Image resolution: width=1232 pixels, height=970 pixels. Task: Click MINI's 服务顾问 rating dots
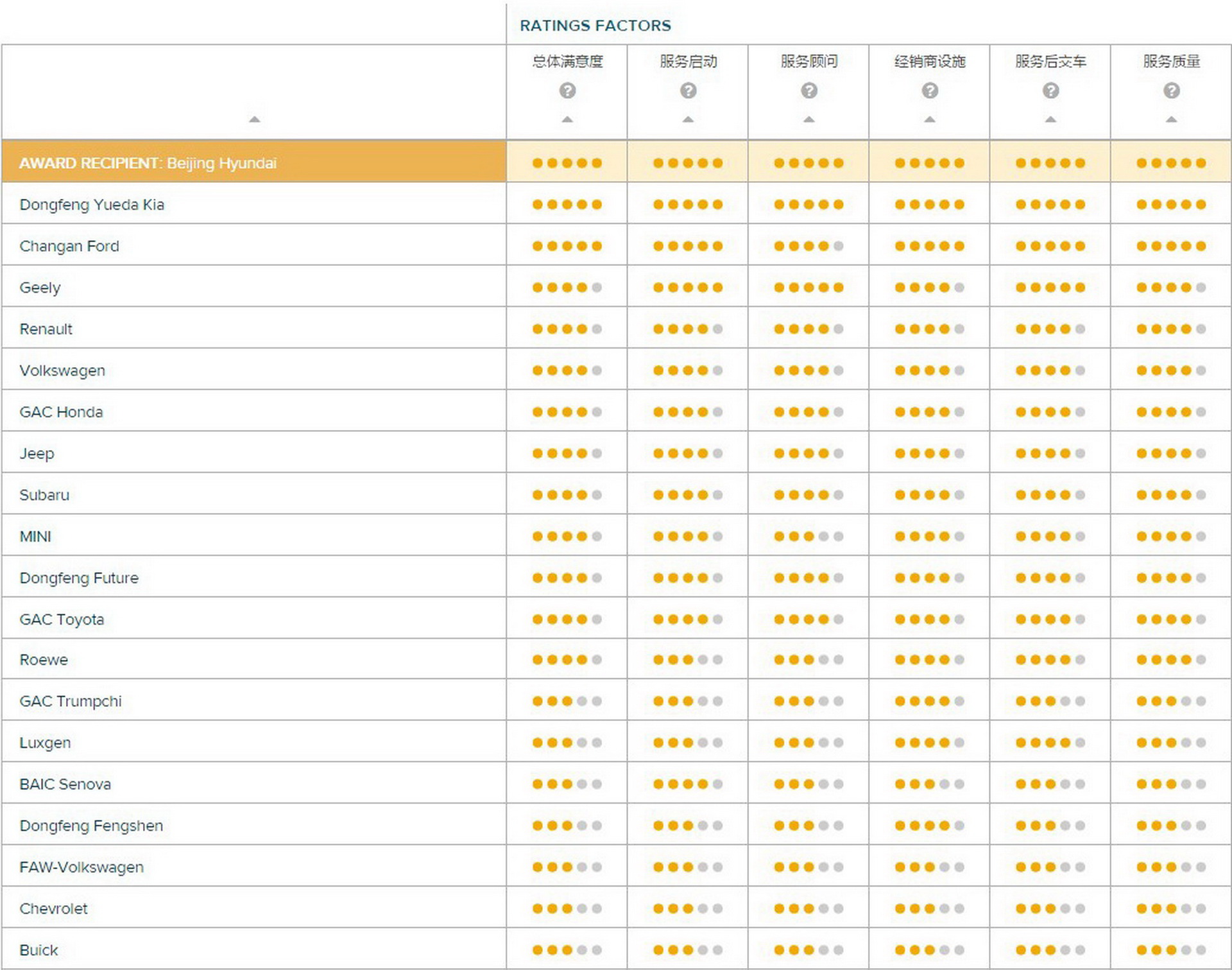click(809, 537)
